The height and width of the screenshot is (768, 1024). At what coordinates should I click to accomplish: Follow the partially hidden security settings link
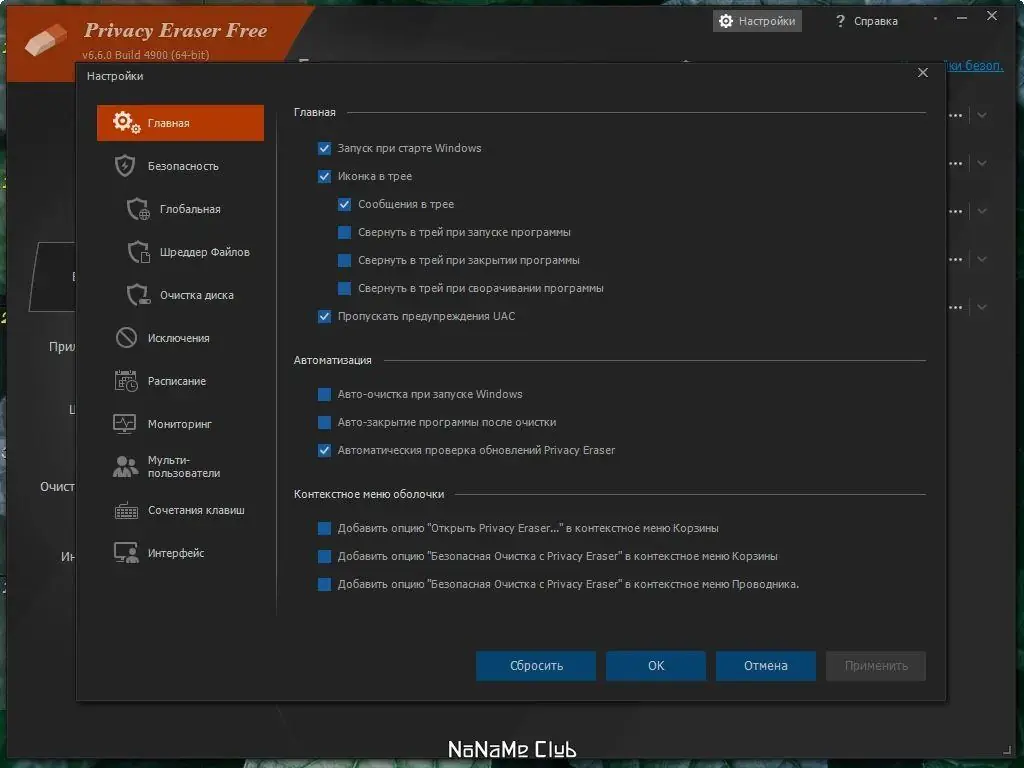[975, 65]
